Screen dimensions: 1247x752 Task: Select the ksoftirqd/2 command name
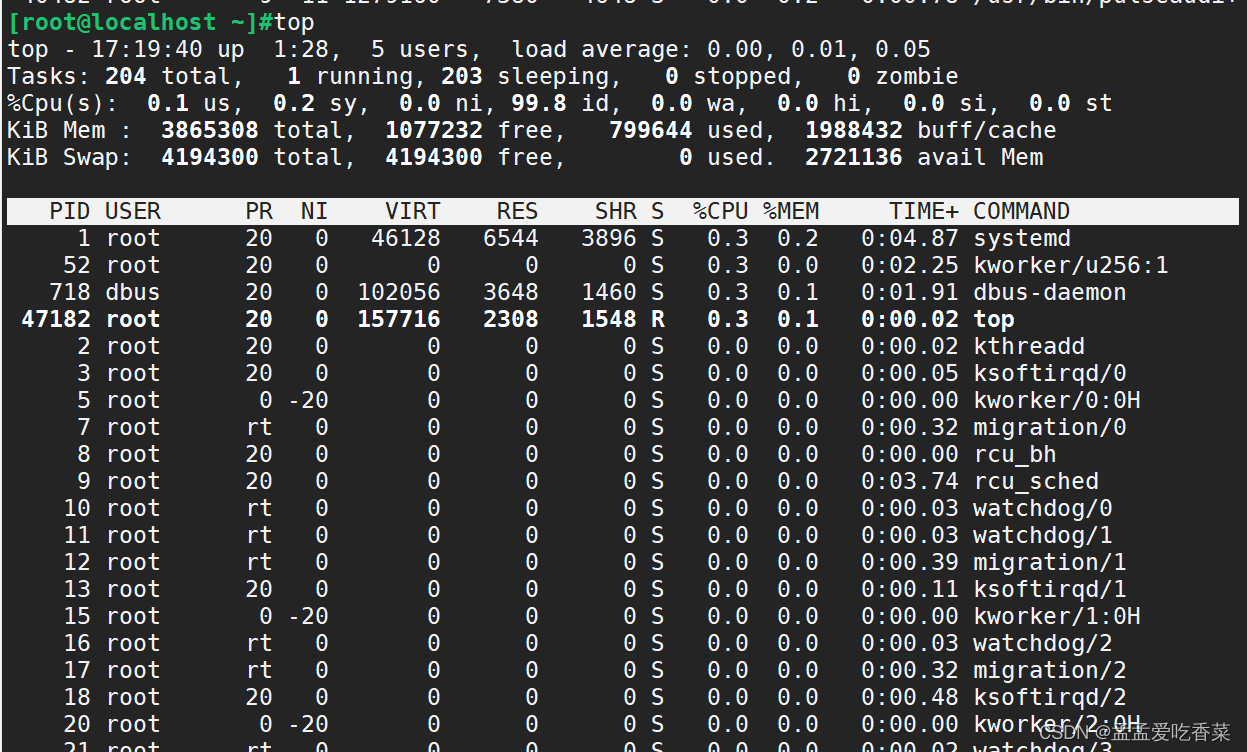click(x=1050, y=697)
